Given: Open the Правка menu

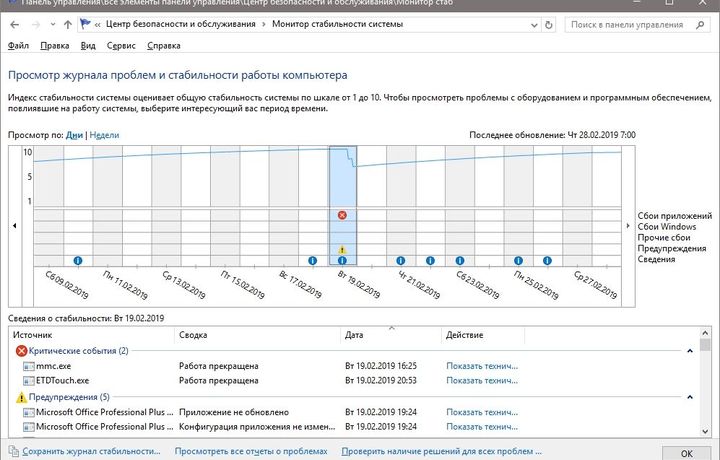Looking at the screenshot, I should [55, 45].
